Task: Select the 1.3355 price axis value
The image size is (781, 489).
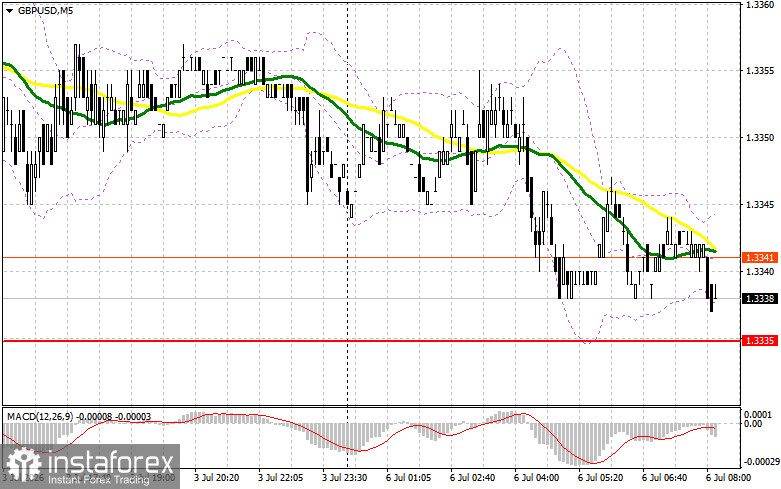Action: pyautogui.click(x=760, y=71)
